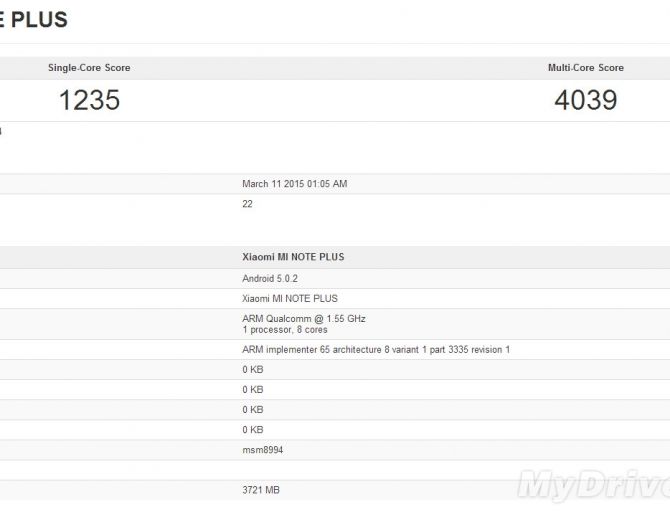Select the ARM implementer 65 architecture row
670x512 pixels.
coord(376,350)
